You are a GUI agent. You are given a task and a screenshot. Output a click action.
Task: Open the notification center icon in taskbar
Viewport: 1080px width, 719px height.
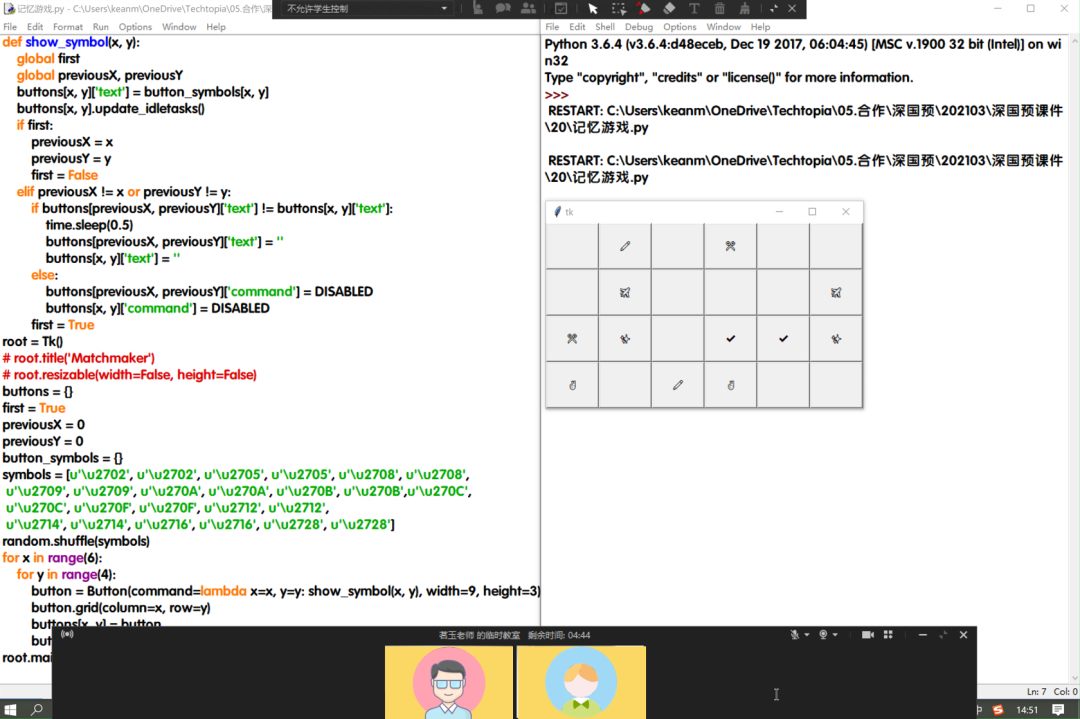coord(1059,709)
